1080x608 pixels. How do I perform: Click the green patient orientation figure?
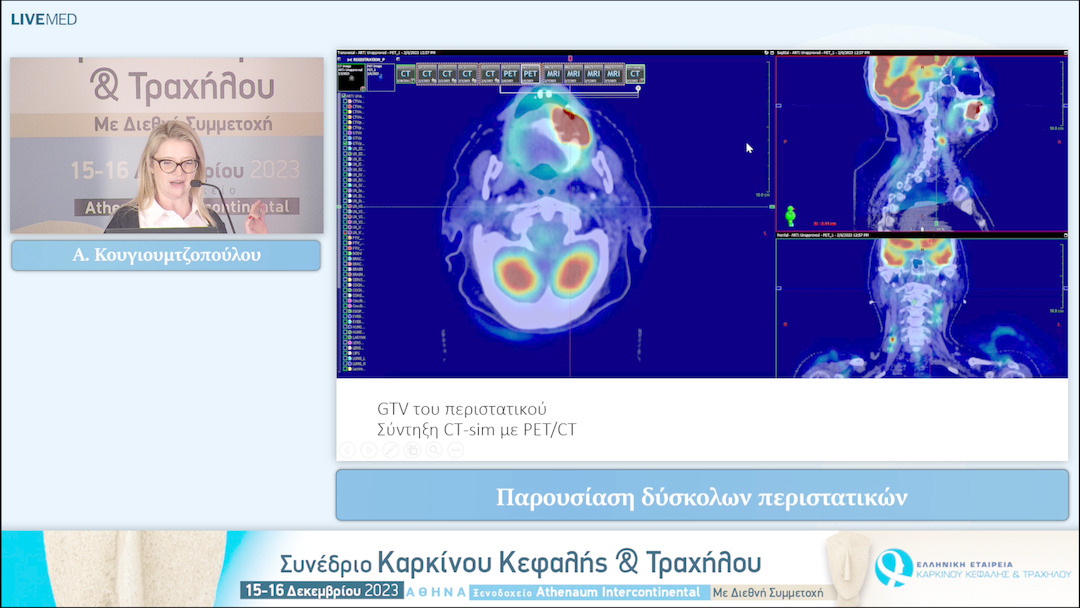(x=791, y=215)
